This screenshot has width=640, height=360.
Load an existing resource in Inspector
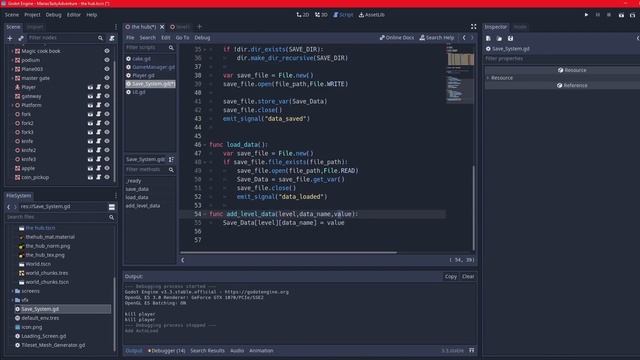tap(499, 38)
